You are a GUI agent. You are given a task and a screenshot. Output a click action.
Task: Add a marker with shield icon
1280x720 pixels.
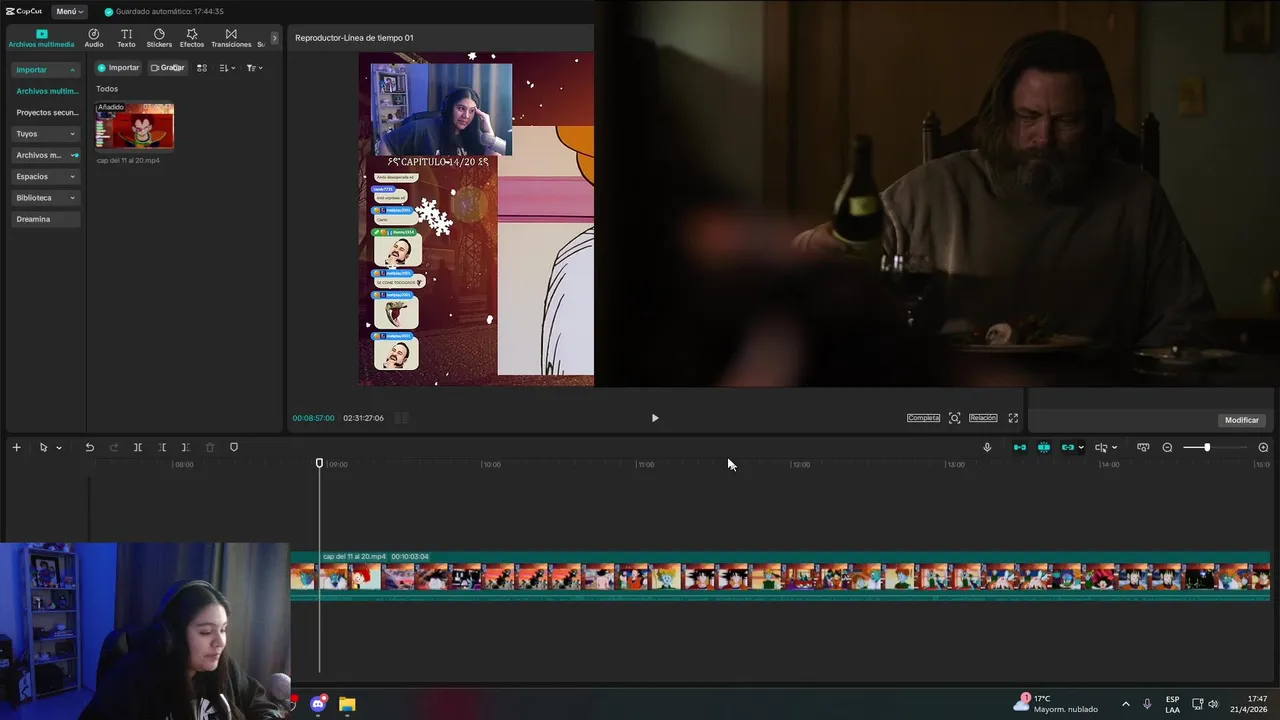coord(234,447)
